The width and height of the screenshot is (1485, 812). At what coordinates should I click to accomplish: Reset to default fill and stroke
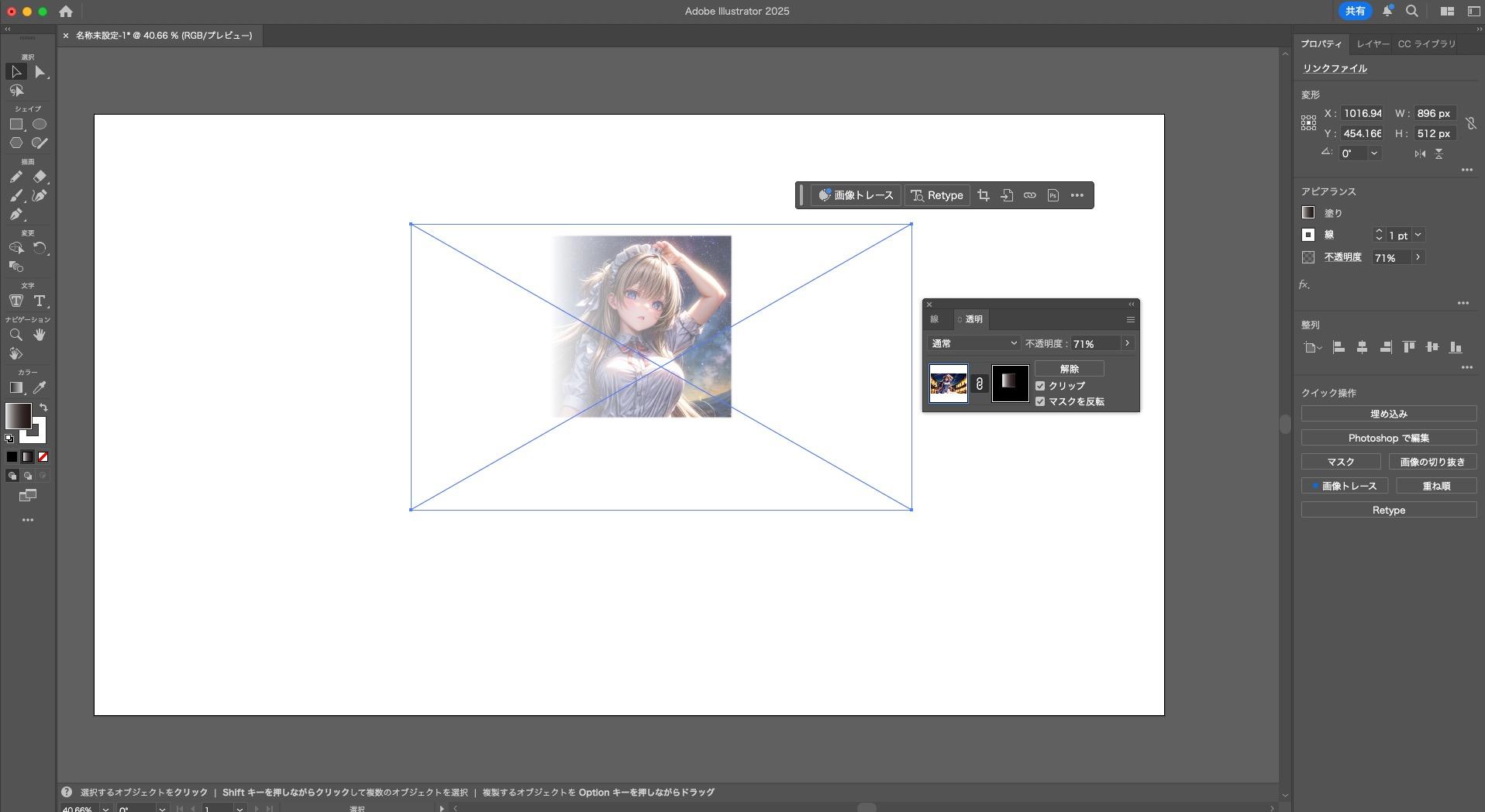9,439
